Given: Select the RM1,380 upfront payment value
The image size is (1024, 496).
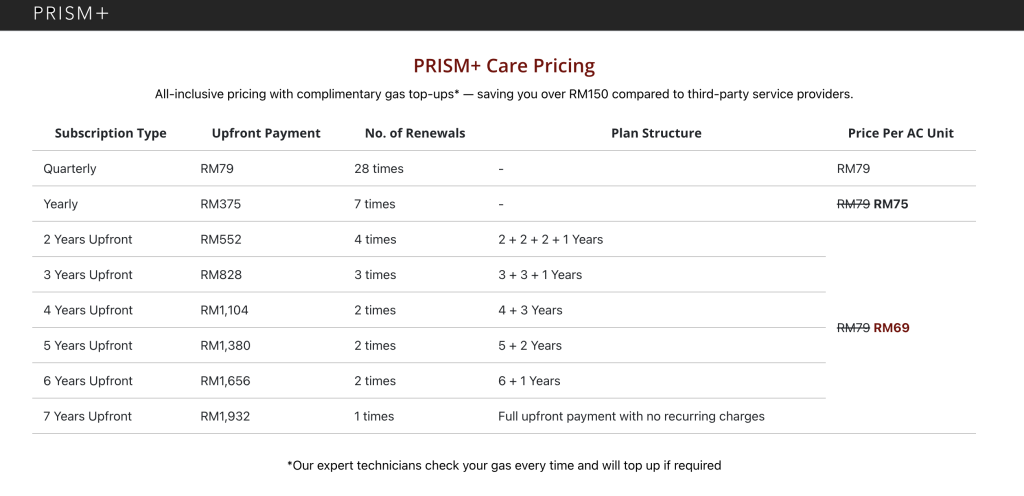Looking at the screenshot, I should tap(224, 346).
